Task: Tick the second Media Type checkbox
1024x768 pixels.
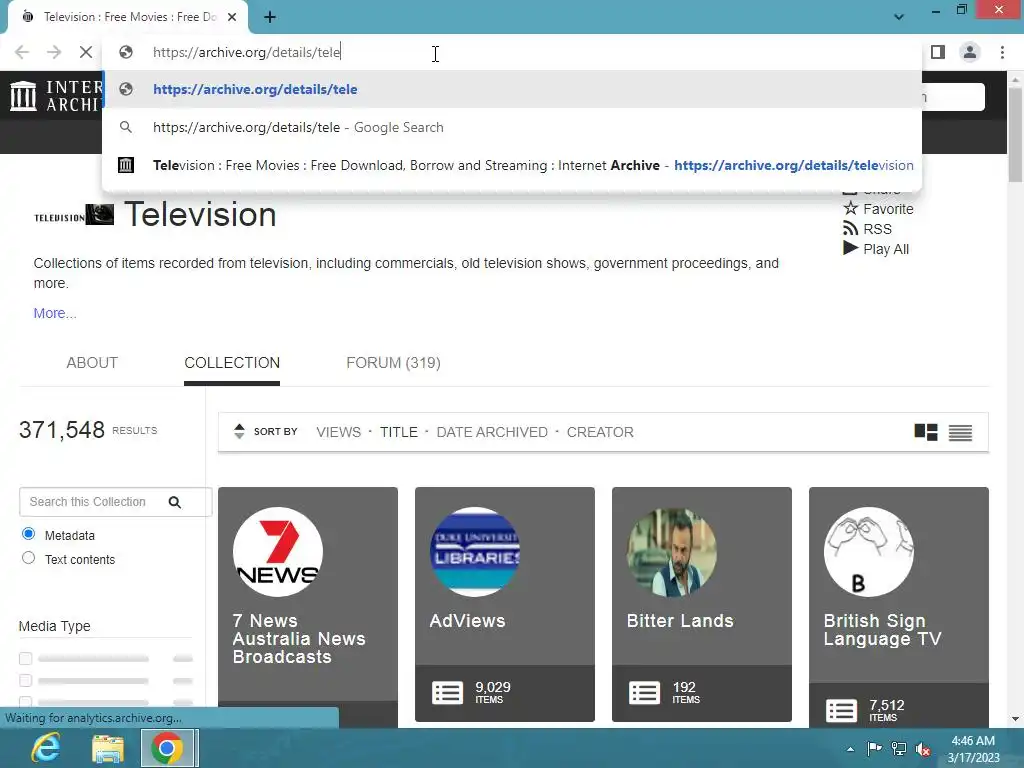Action: [25, 680]
